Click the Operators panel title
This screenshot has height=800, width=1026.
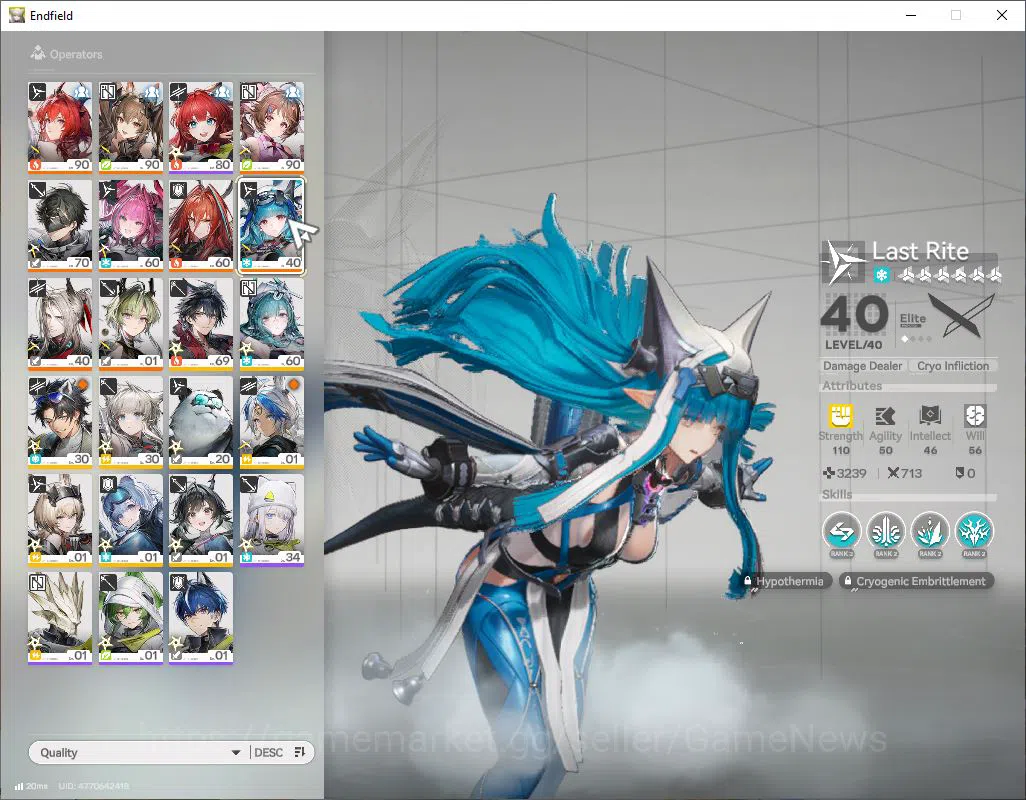(76, 54)
